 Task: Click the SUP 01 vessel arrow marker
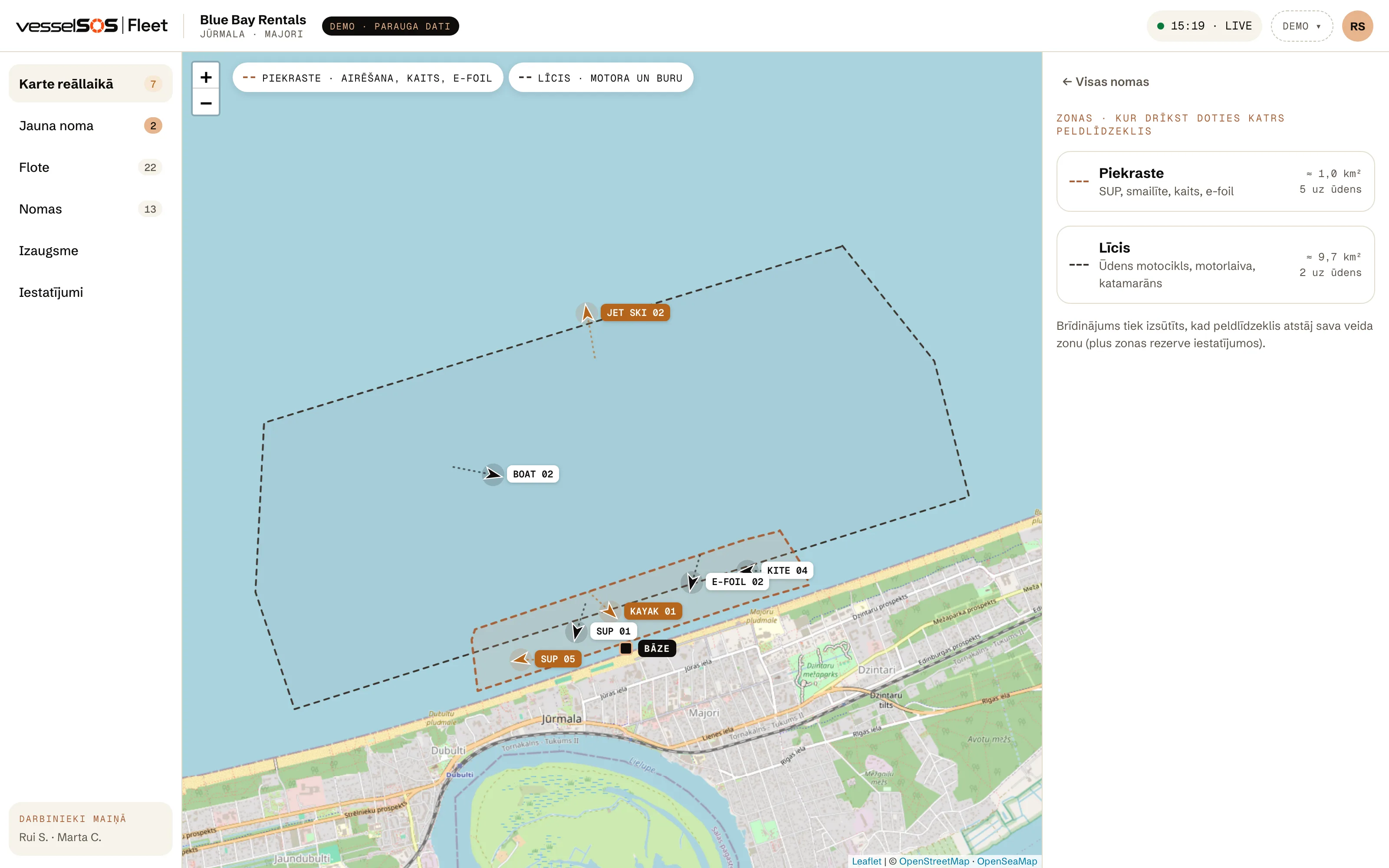[x=576, y=631]
